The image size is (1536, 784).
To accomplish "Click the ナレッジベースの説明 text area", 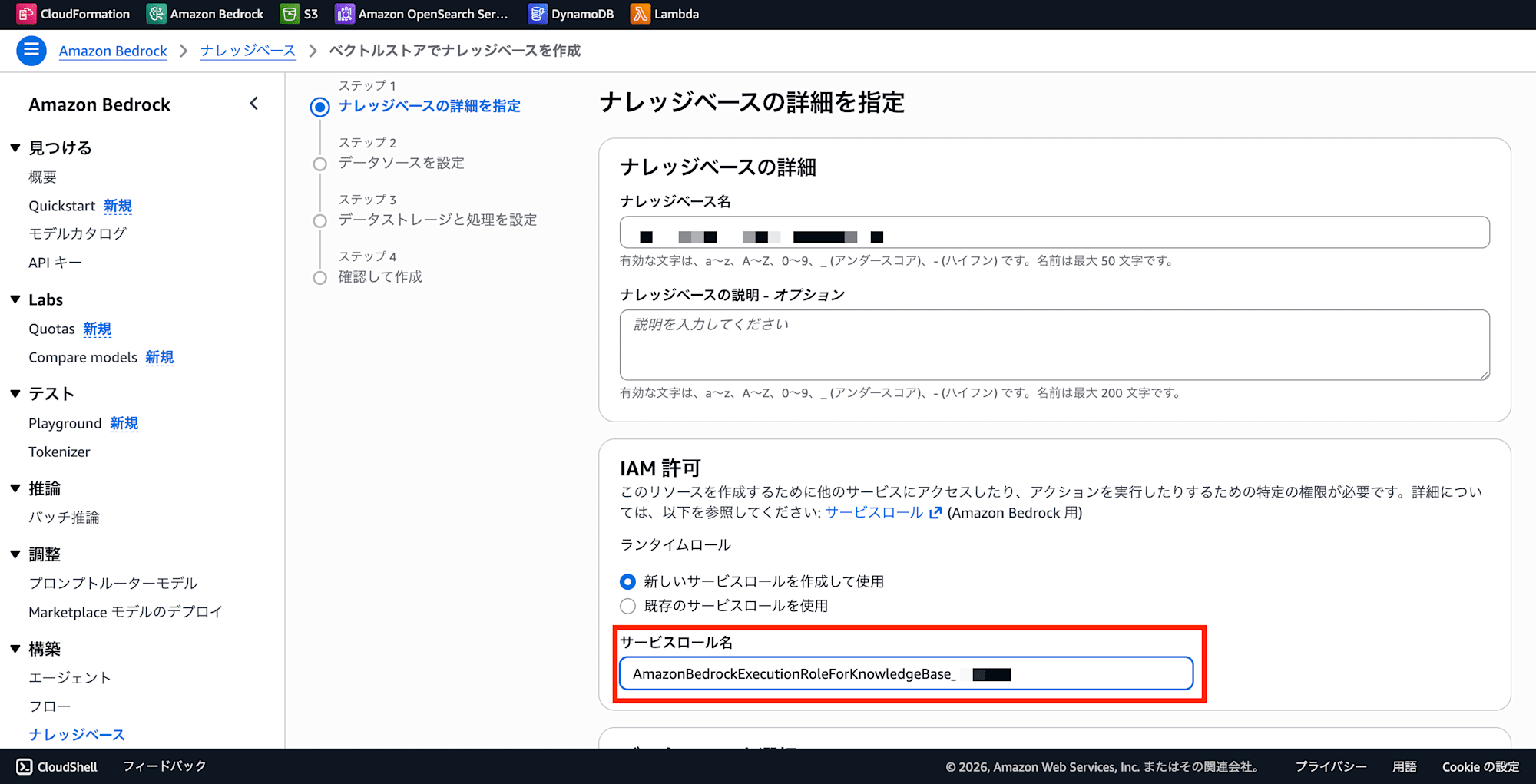I will 1054,345.
